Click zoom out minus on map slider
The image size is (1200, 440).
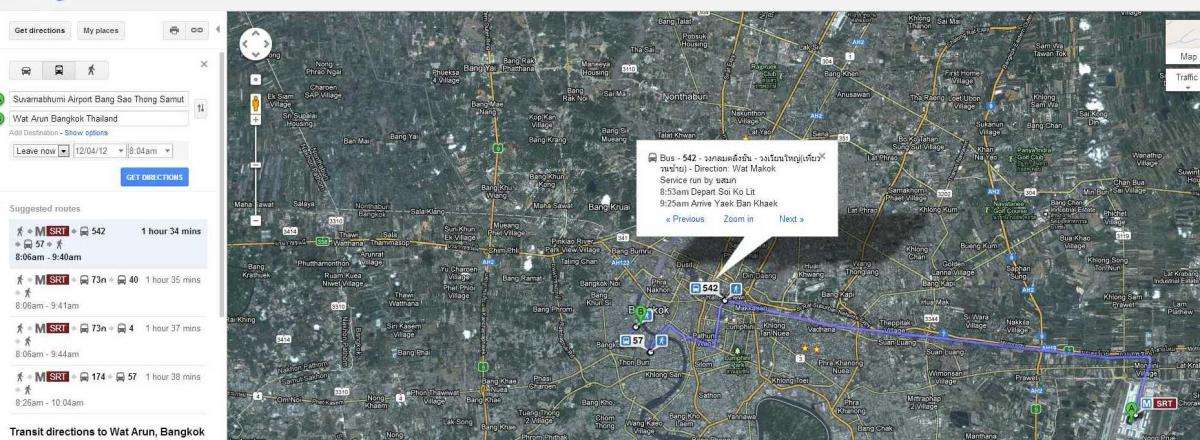256,220
